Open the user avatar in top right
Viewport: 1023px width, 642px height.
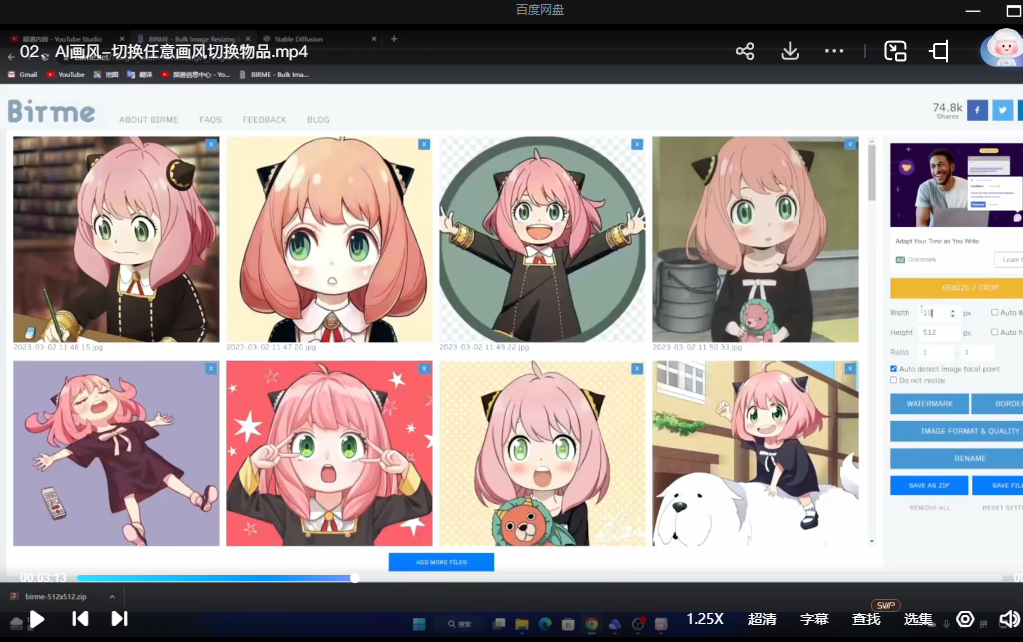pyautogui.click(x=1003, y=48)
